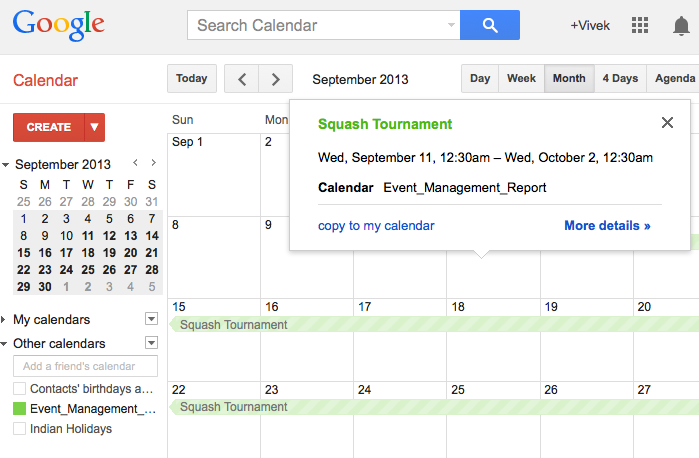
Task: Click the Add a friend's calendar field
Action: coord(85,366)
